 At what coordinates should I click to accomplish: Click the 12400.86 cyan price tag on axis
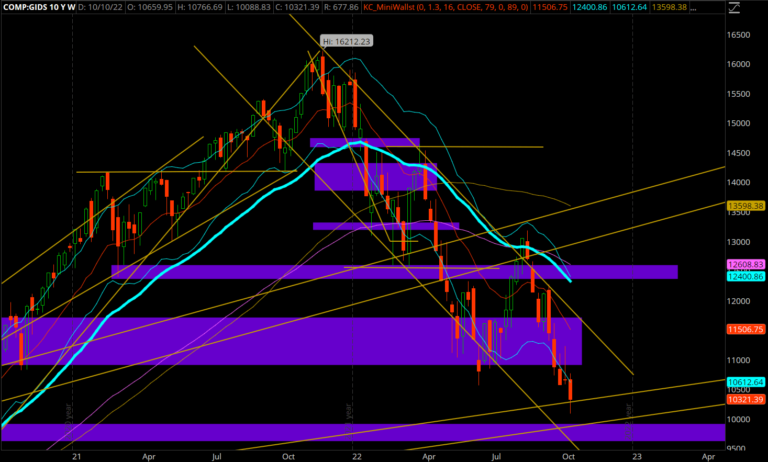(745, 276)
